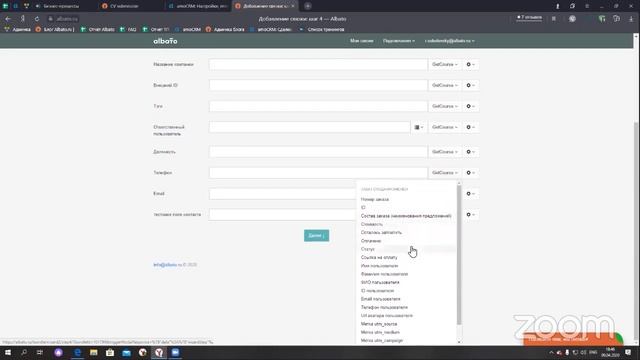Image resolution: width=640 pixels, height=360 pixels.
Task: Click the dropdown list scrollbar
Action: point(459,255)
